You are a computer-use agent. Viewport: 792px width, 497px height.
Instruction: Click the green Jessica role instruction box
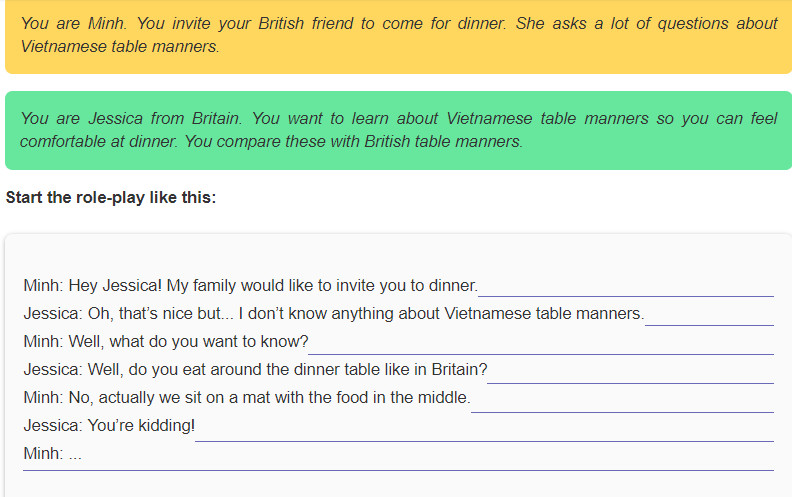tap(398, 130)
